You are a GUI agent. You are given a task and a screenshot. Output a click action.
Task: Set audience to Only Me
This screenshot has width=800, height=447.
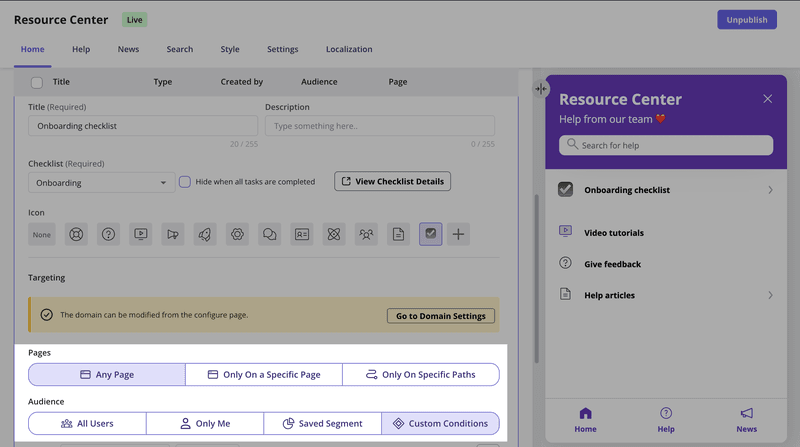205,424
